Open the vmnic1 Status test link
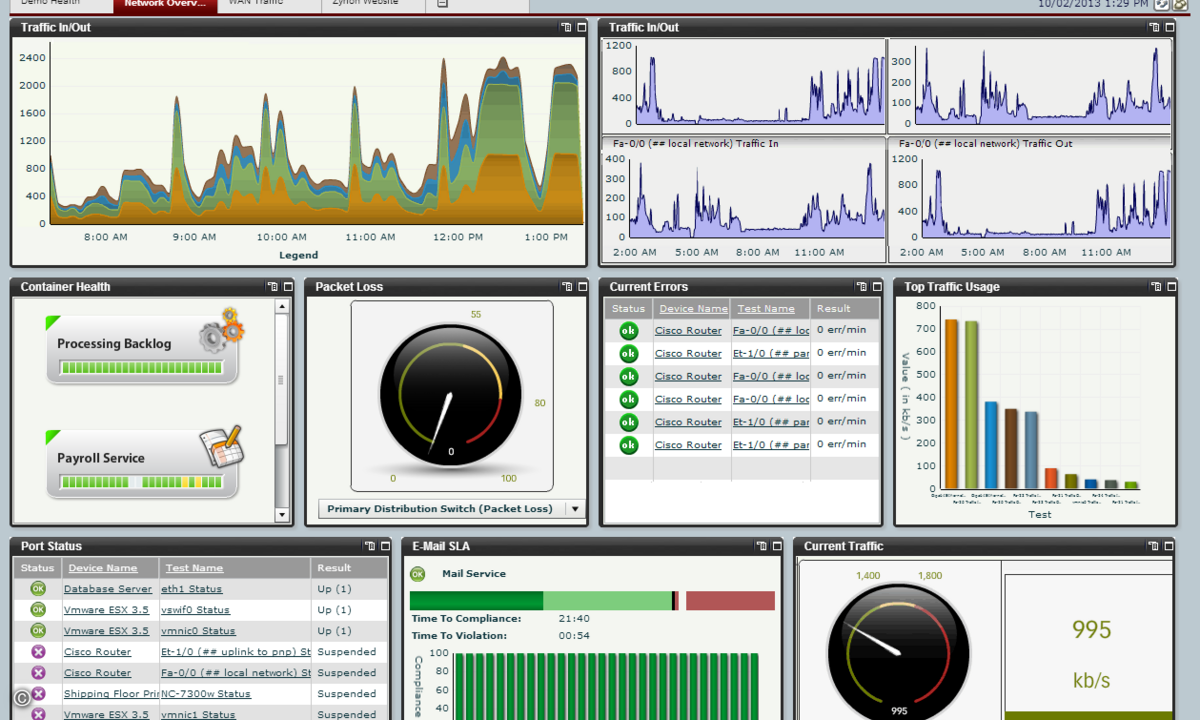Image resolution: width=1200 pixels, height=720 pixels. (x=198, y=715)
